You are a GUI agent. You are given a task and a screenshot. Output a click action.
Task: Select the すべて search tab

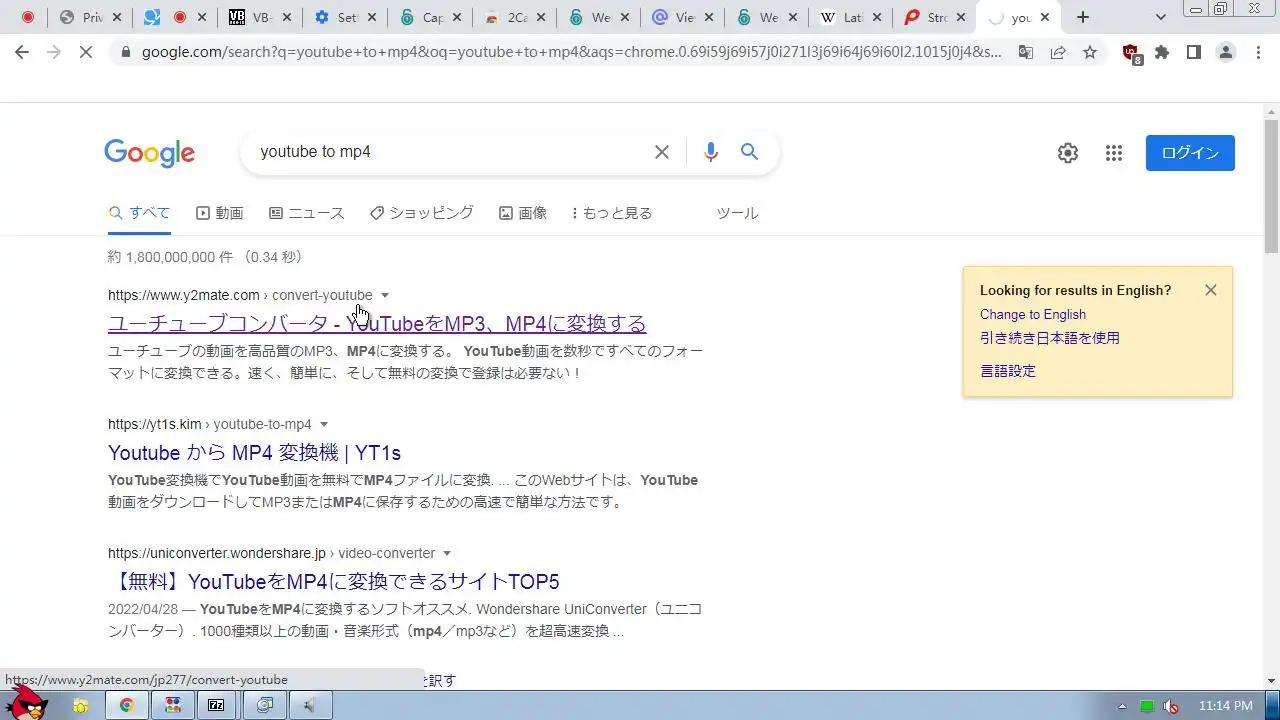tap(139, 213)
